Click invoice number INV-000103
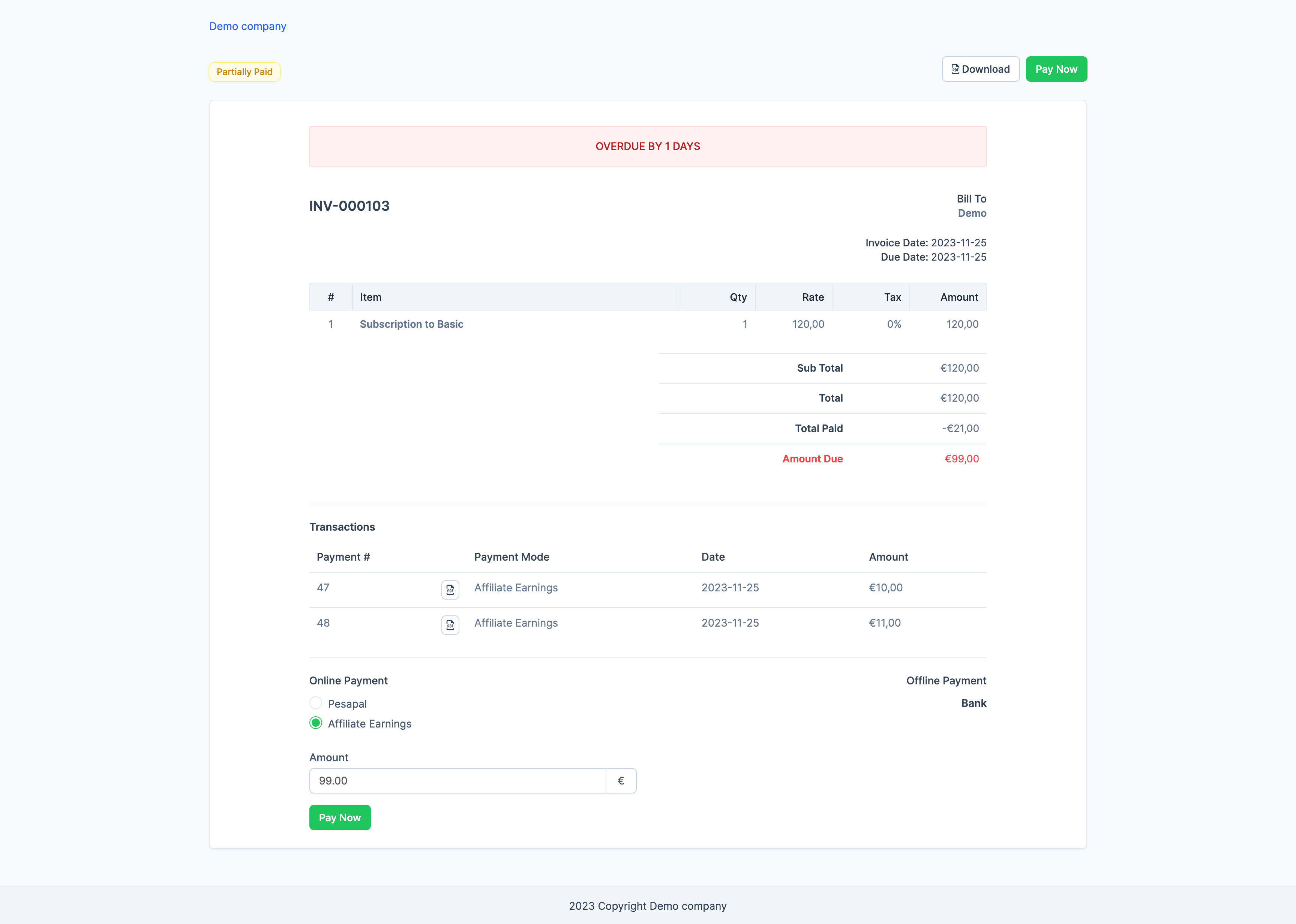Viewport: 1296px width, 924px height. (349, 206)
